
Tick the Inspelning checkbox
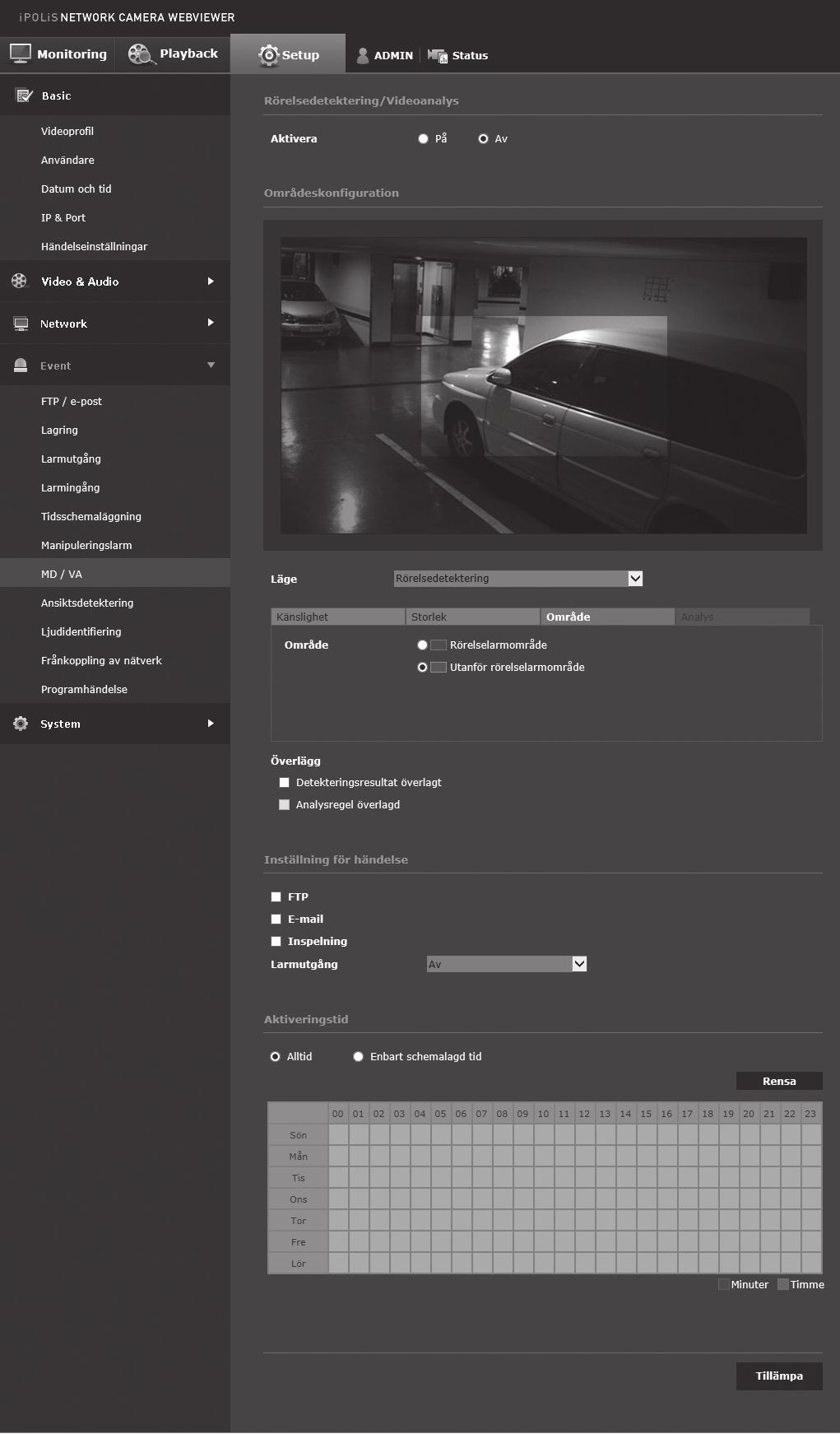[x=276, y=942]
